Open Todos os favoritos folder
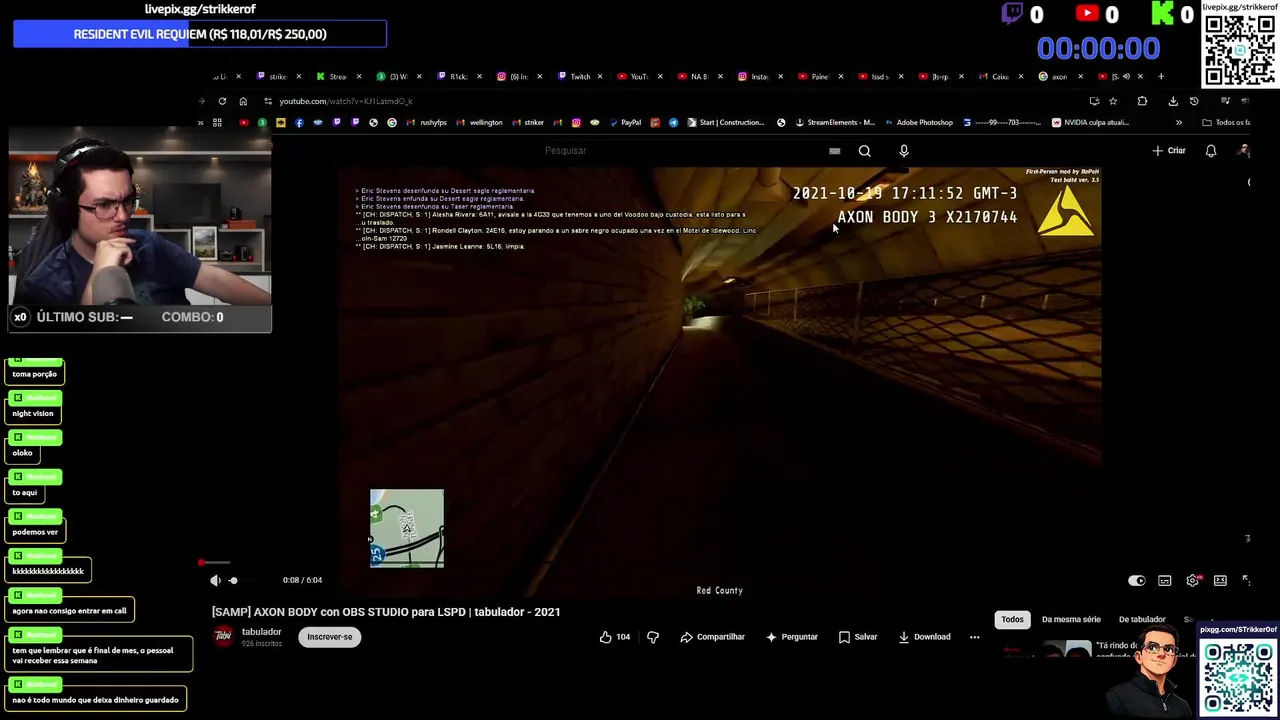 (x=1226, y=123)
